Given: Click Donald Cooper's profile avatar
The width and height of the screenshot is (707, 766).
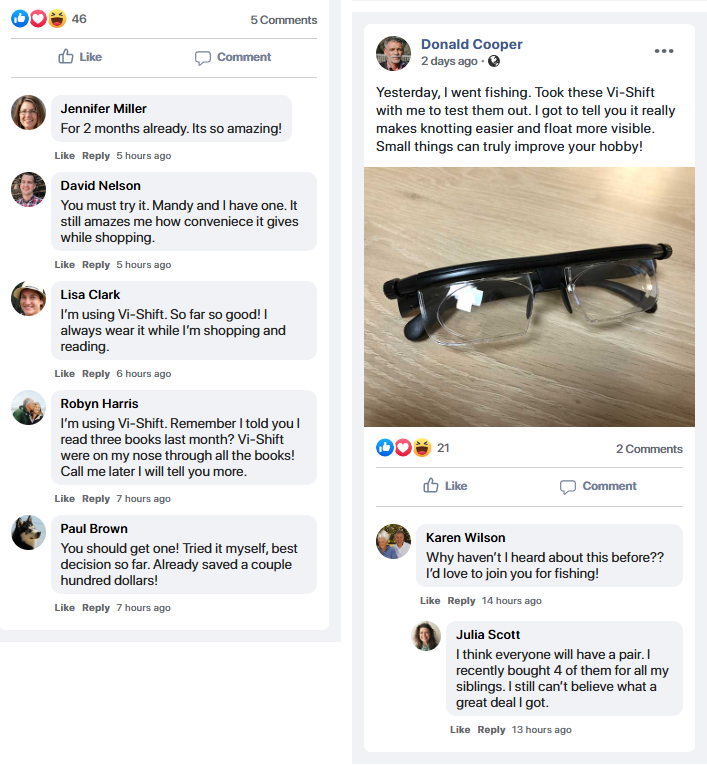Looking at the screenshot, I should click(x=393, y=54).
